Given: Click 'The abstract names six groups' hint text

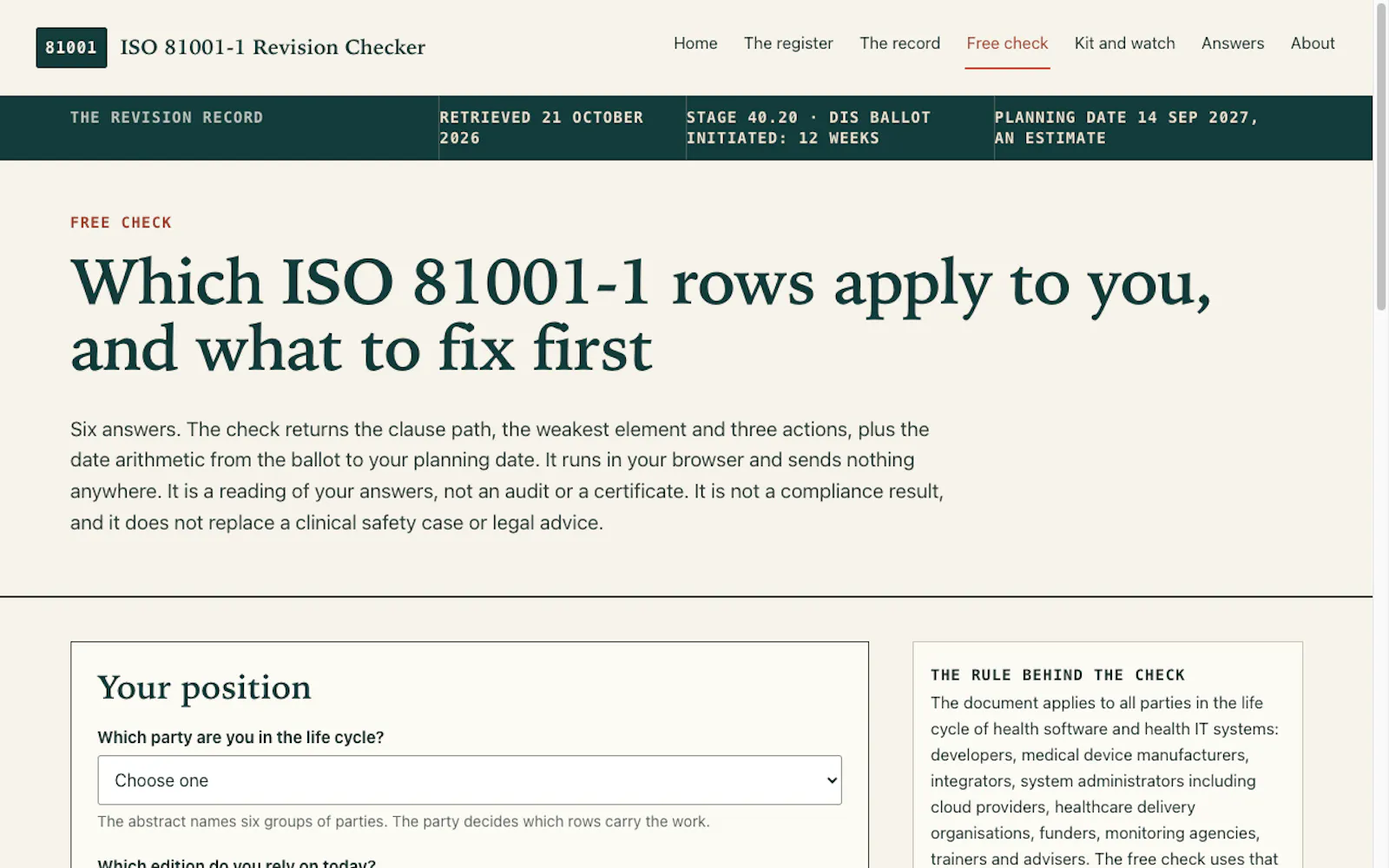Looking at the screenshot, I should click(404, 821).
